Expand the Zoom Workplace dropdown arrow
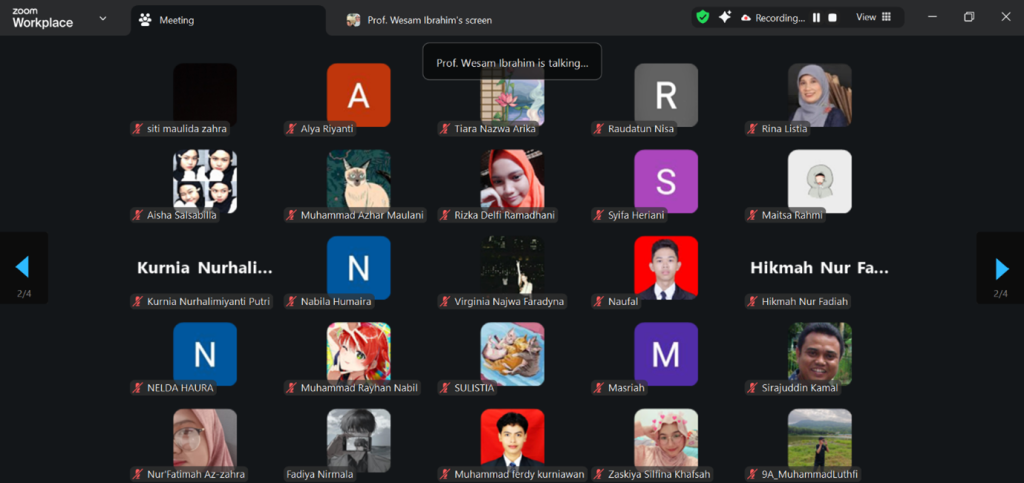 [102, 18]
